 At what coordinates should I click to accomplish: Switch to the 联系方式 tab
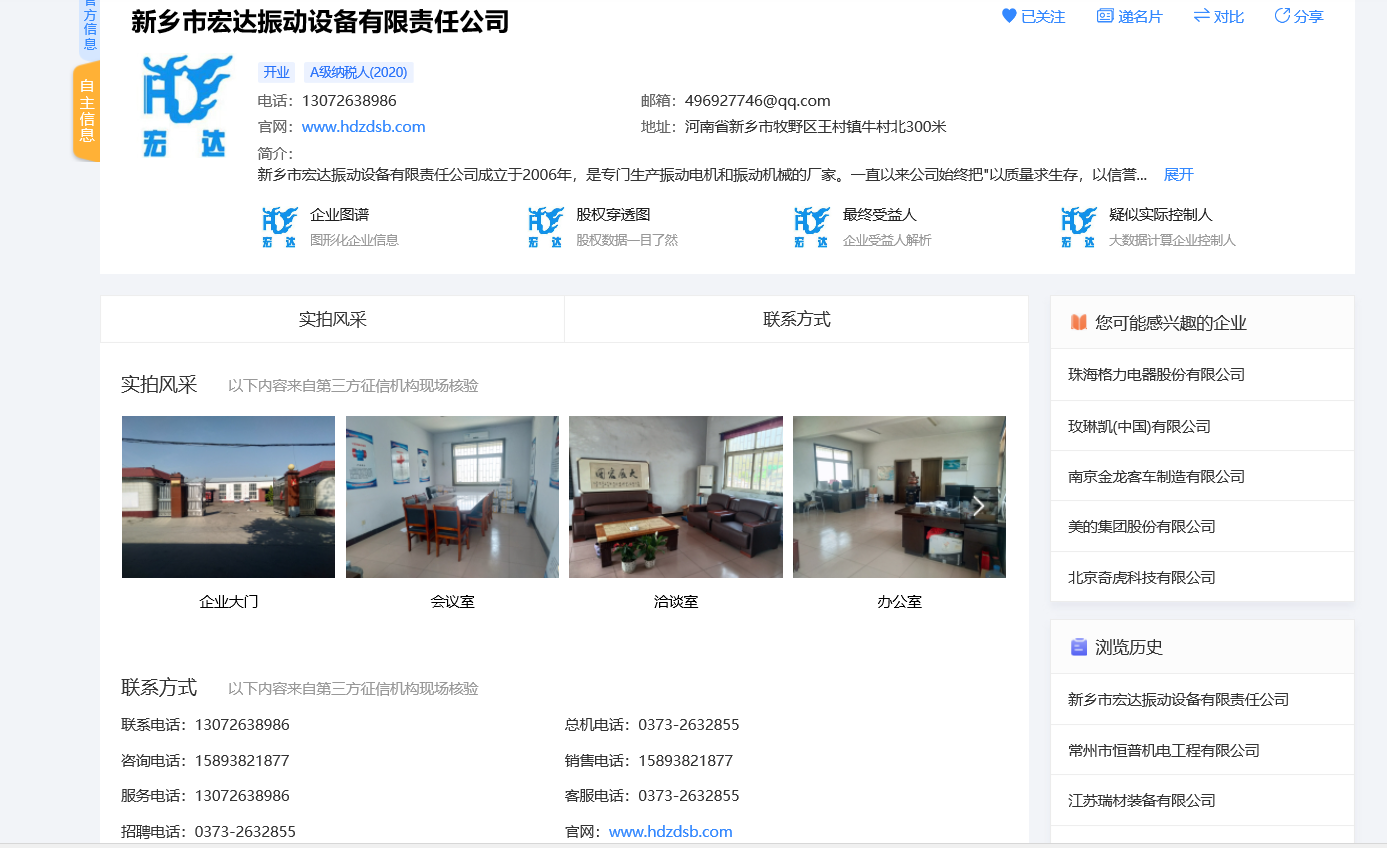pyautogui.click(x=795, y=318)
